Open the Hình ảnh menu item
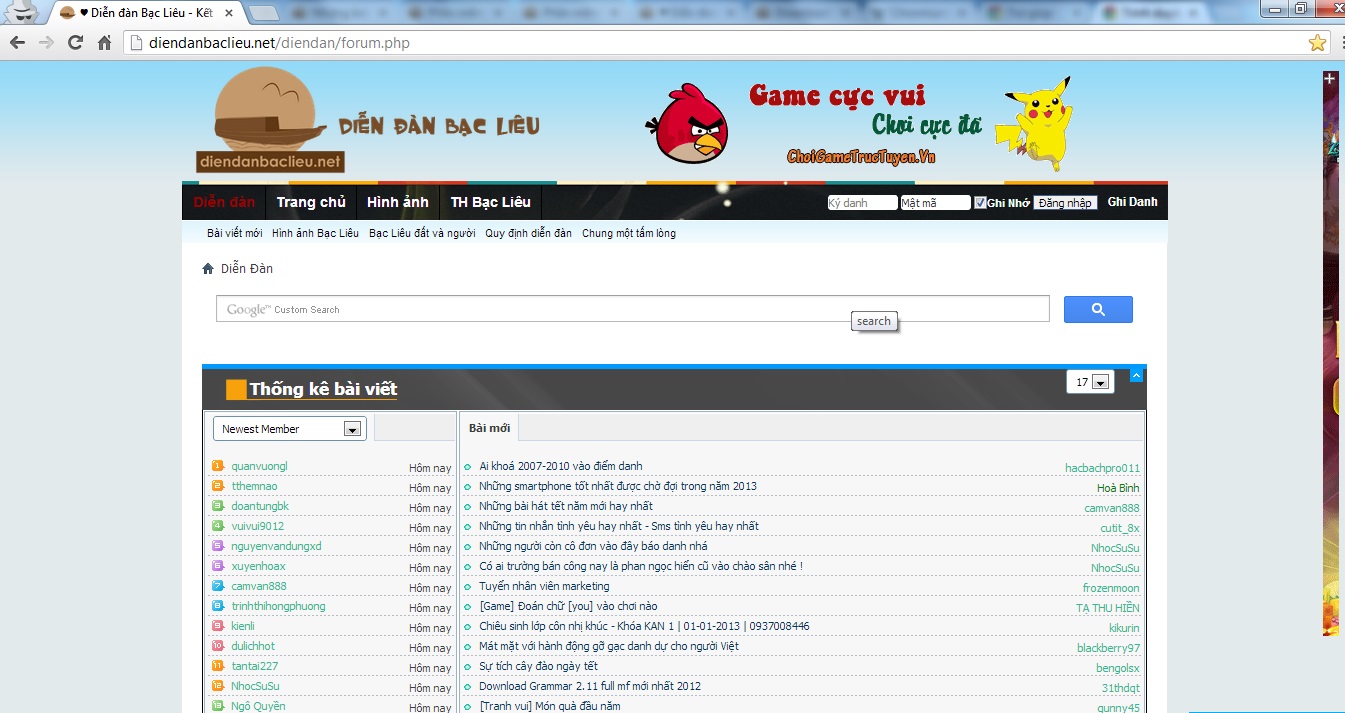The width and height of the screenshot is (1345, 713). tap(398, 202)
